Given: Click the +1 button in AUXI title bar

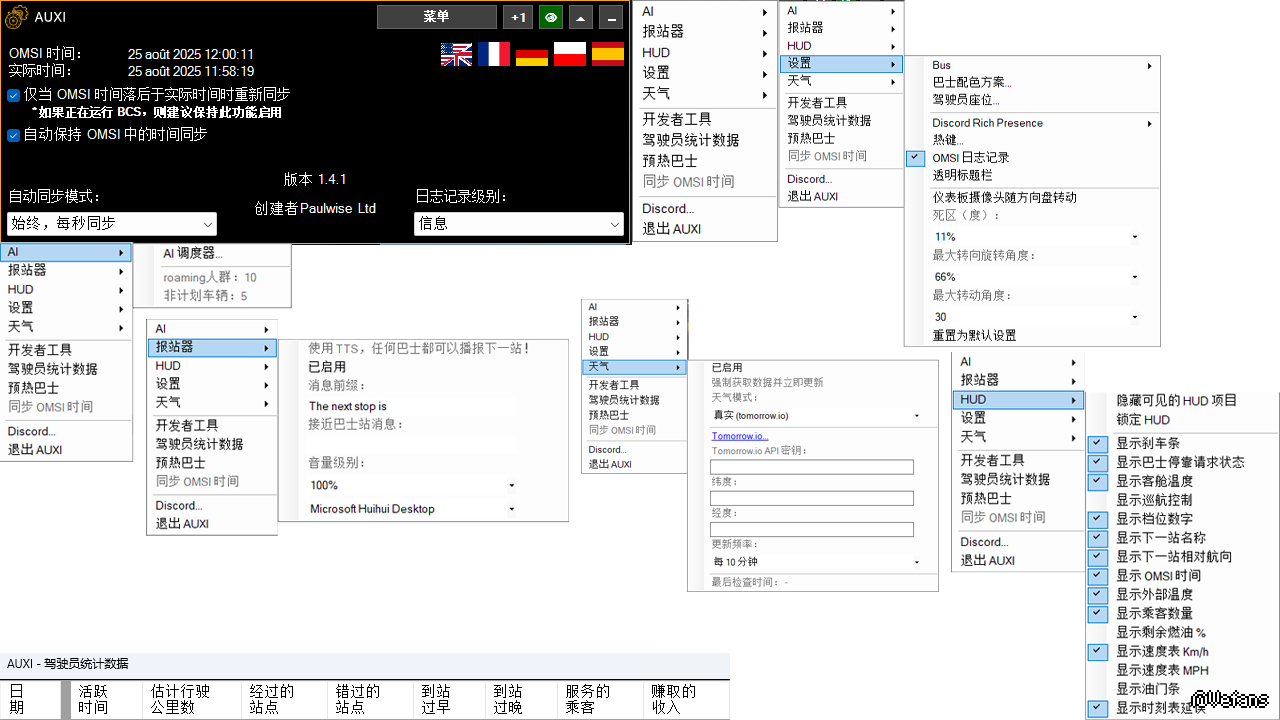Looking at the screenshot, I should click(517, 17).
